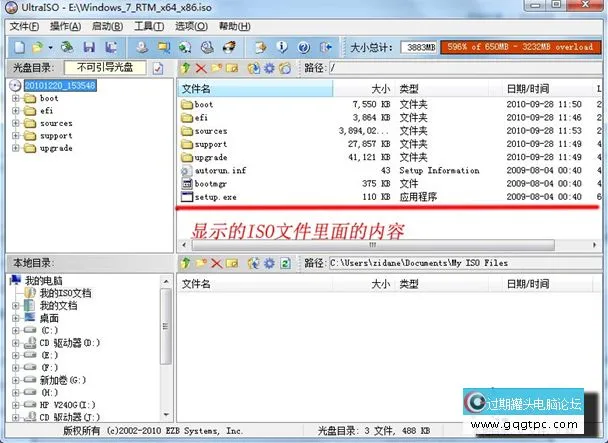The width and height of the screenshot is (608, 443).
Task: Select disc root 20101220_153548 in tree
Action: click(60, 85)
